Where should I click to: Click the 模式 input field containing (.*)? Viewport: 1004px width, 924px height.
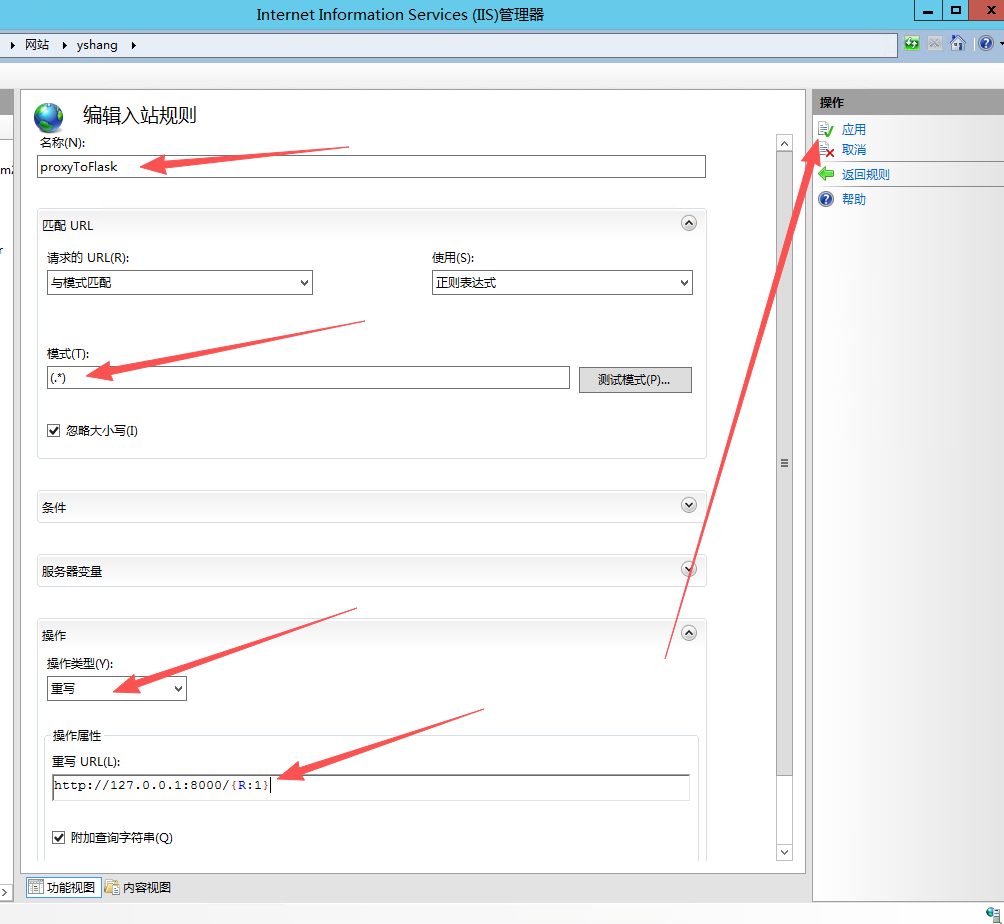tap(308, 378)
